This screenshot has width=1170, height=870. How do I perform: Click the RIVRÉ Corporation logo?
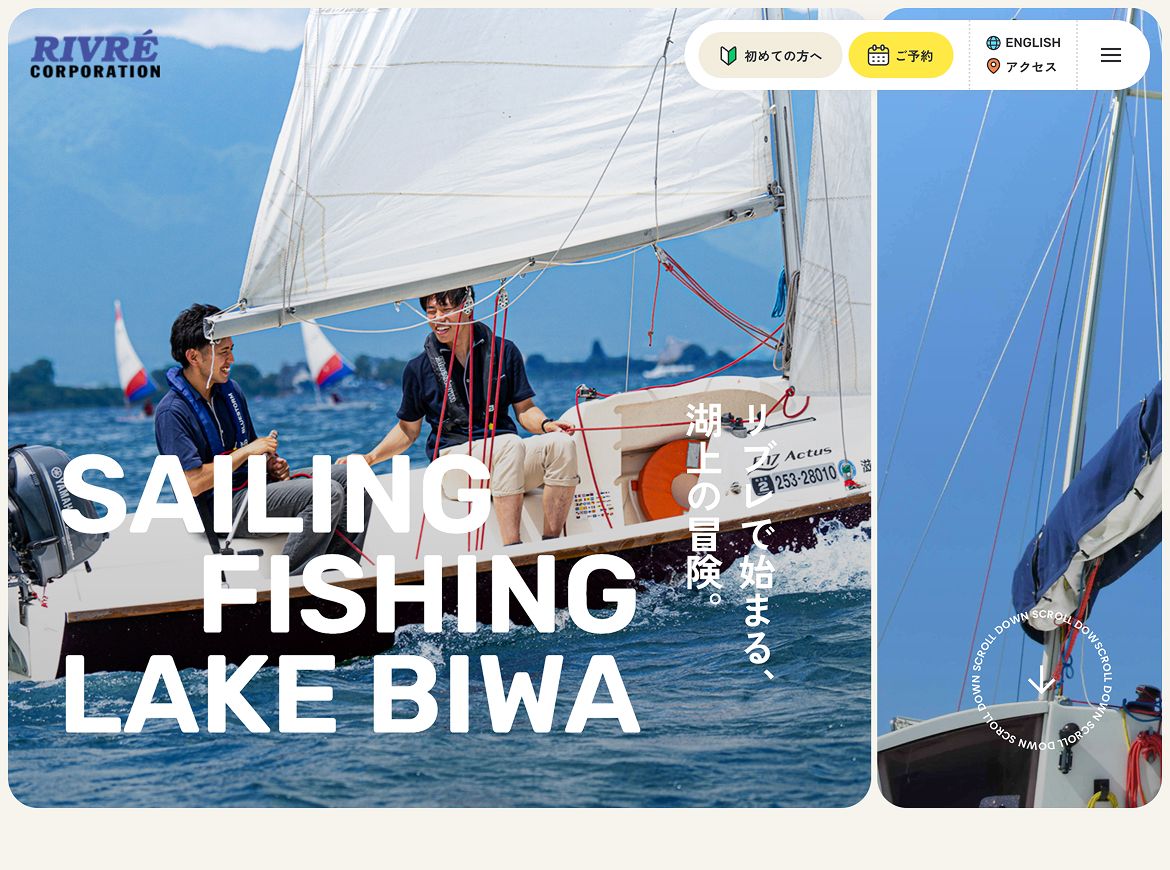coord(95,54)
